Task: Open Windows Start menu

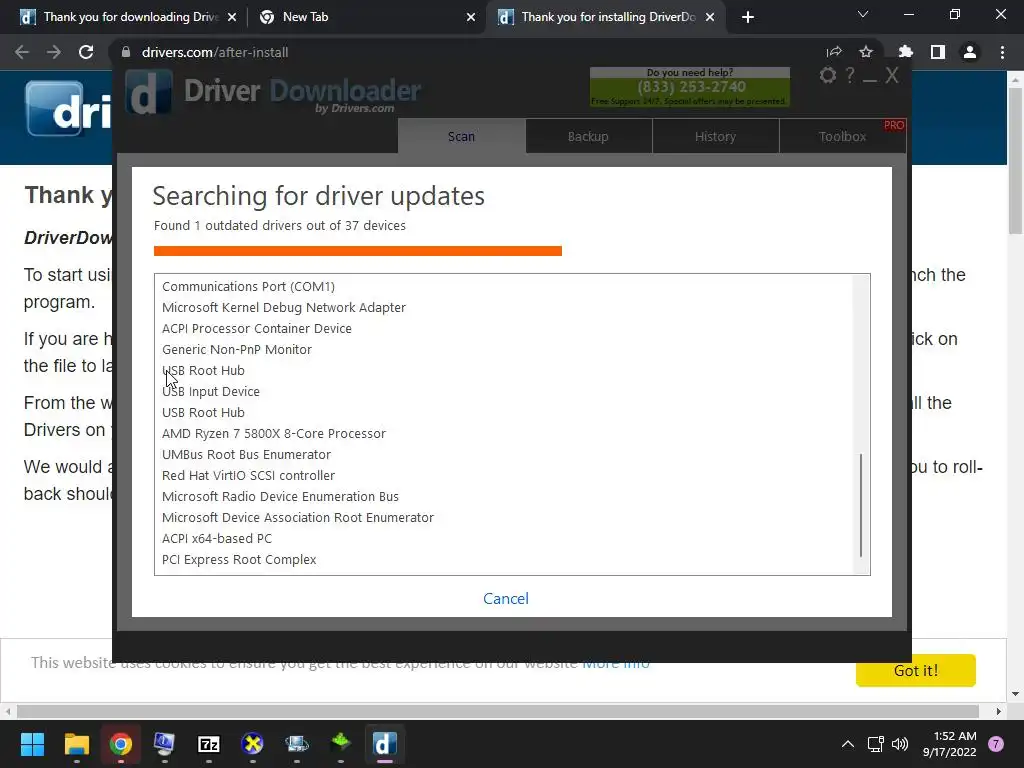Action: coord(32,744)
